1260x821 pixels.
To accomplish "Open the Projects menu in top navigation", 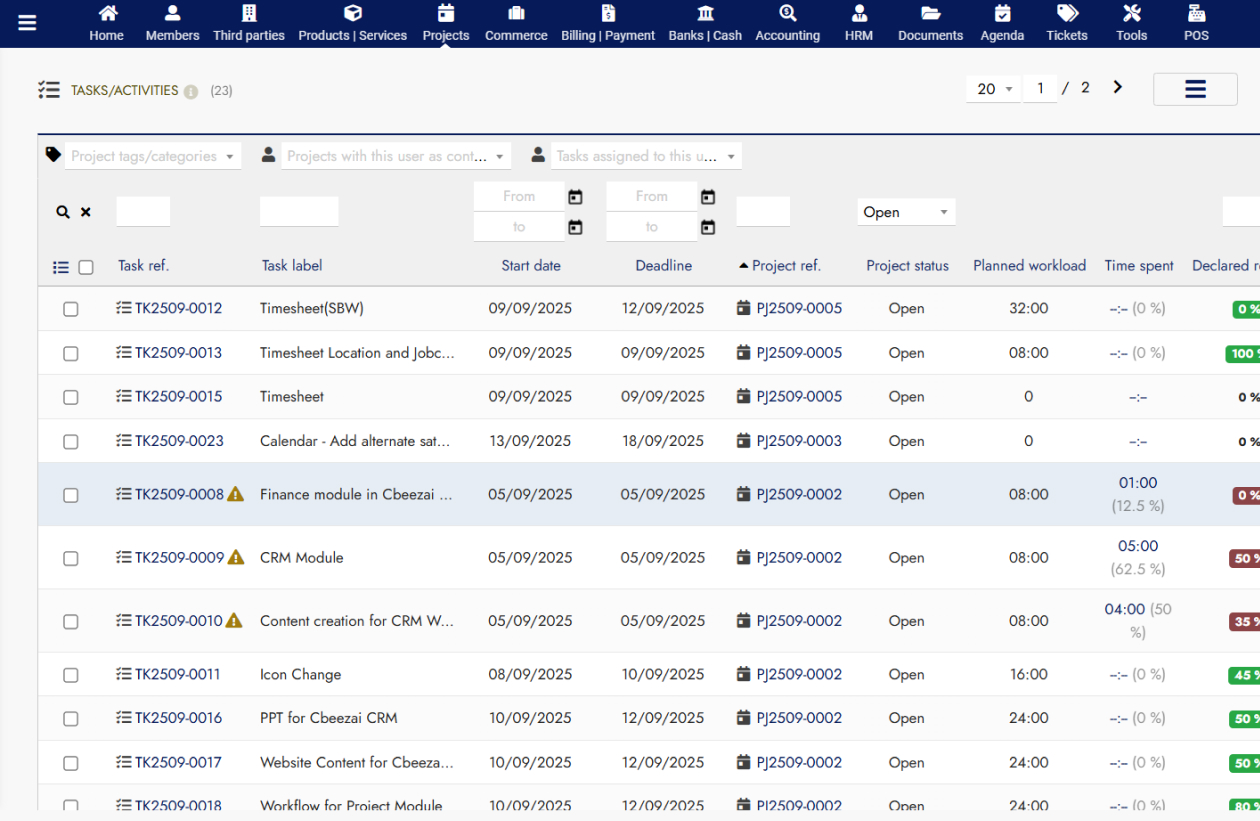I will (x=446, y=24).
